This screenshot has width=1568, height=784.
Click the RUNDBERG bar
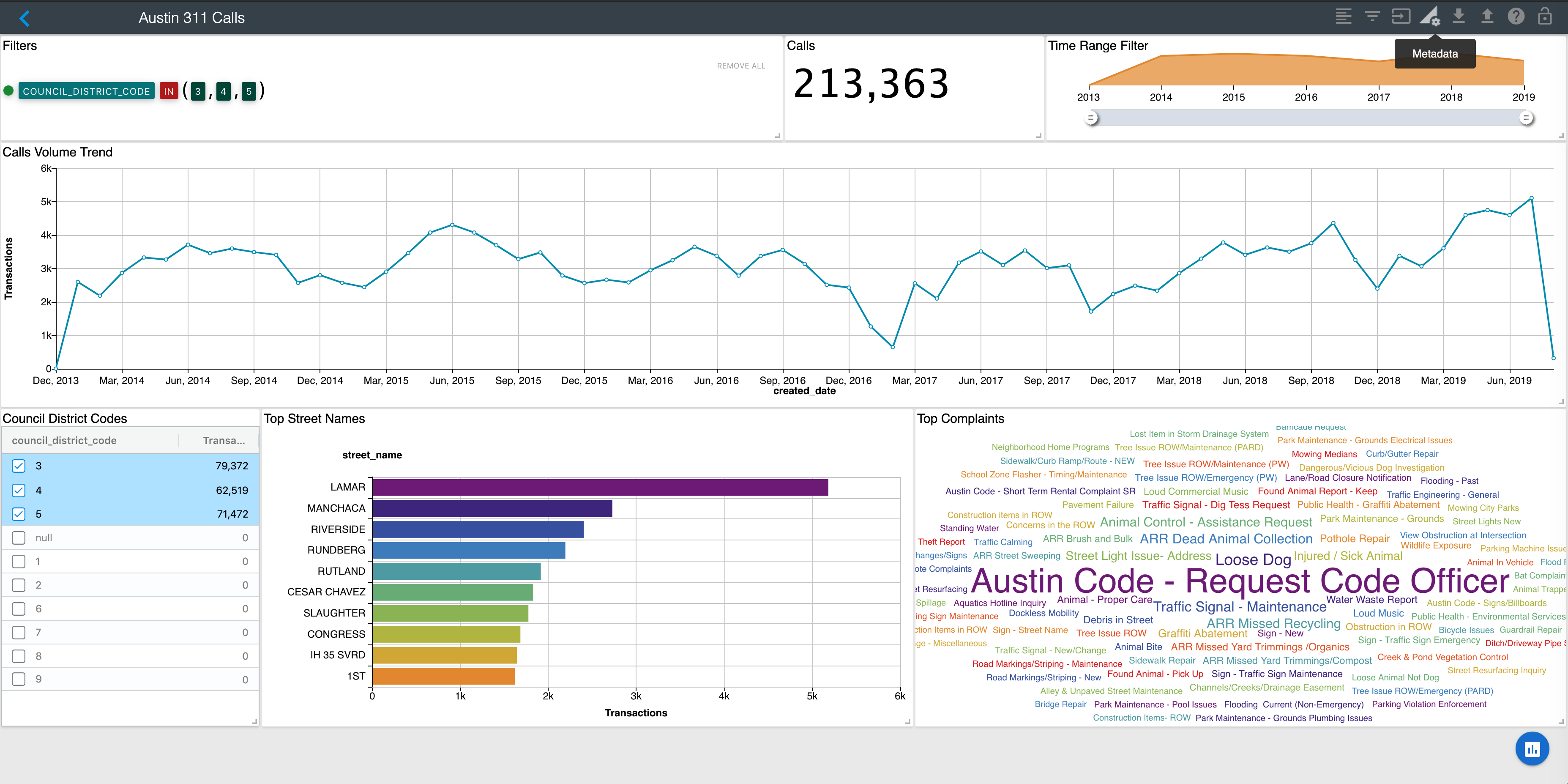469,551
